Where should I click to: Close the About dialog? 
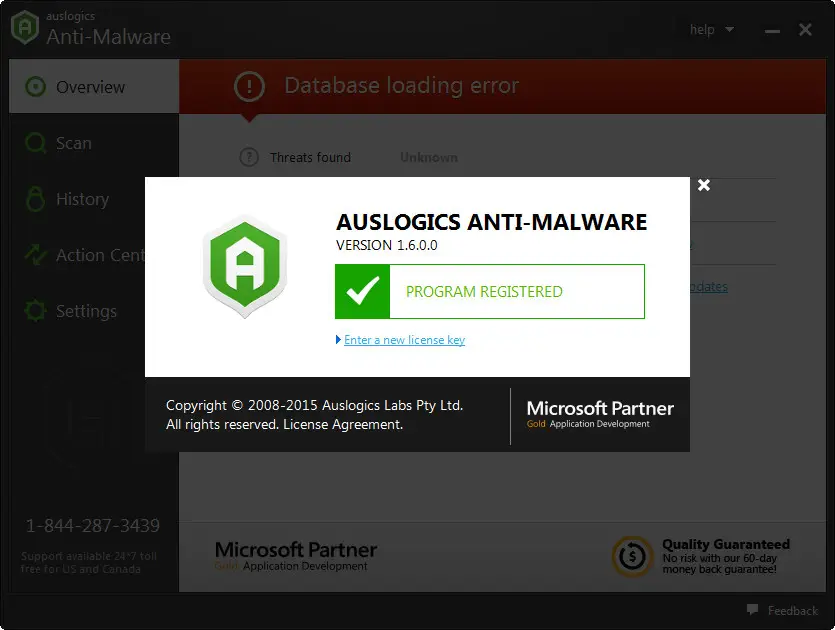[704, 185]
